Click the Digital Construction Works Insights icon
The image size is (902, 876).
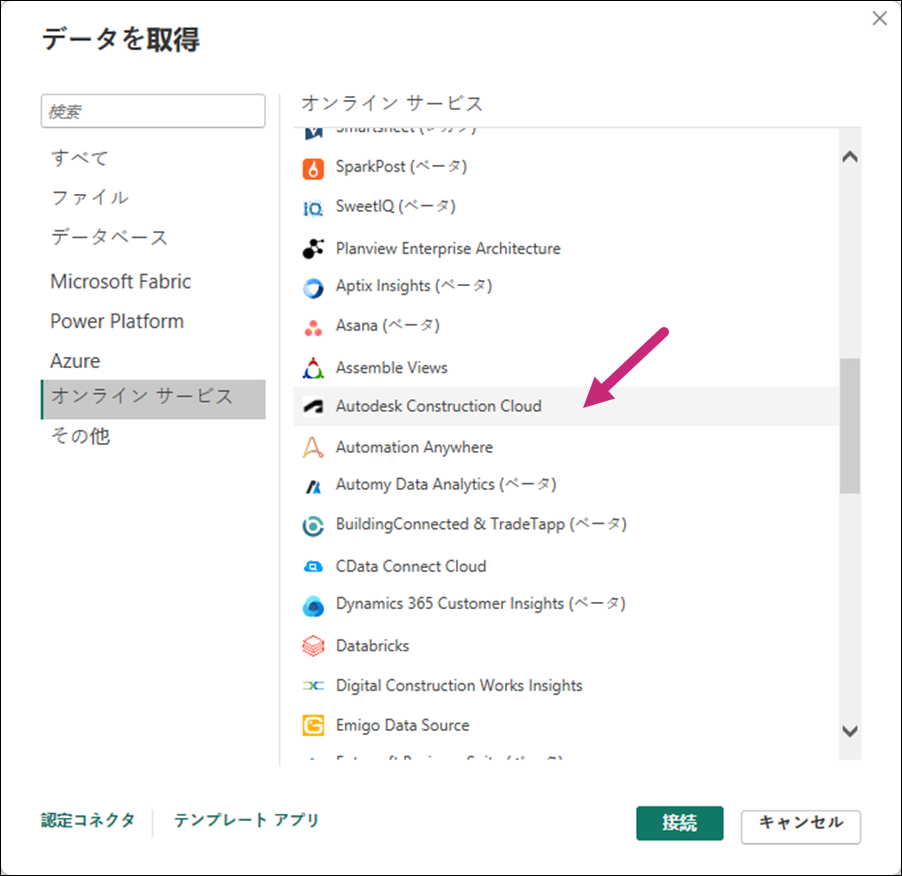(x=313, y=685)
